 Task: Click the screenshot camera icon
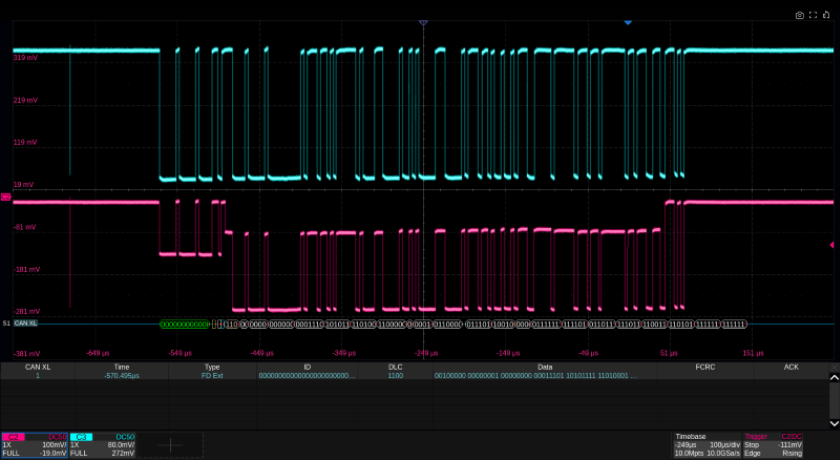point(799,15)
